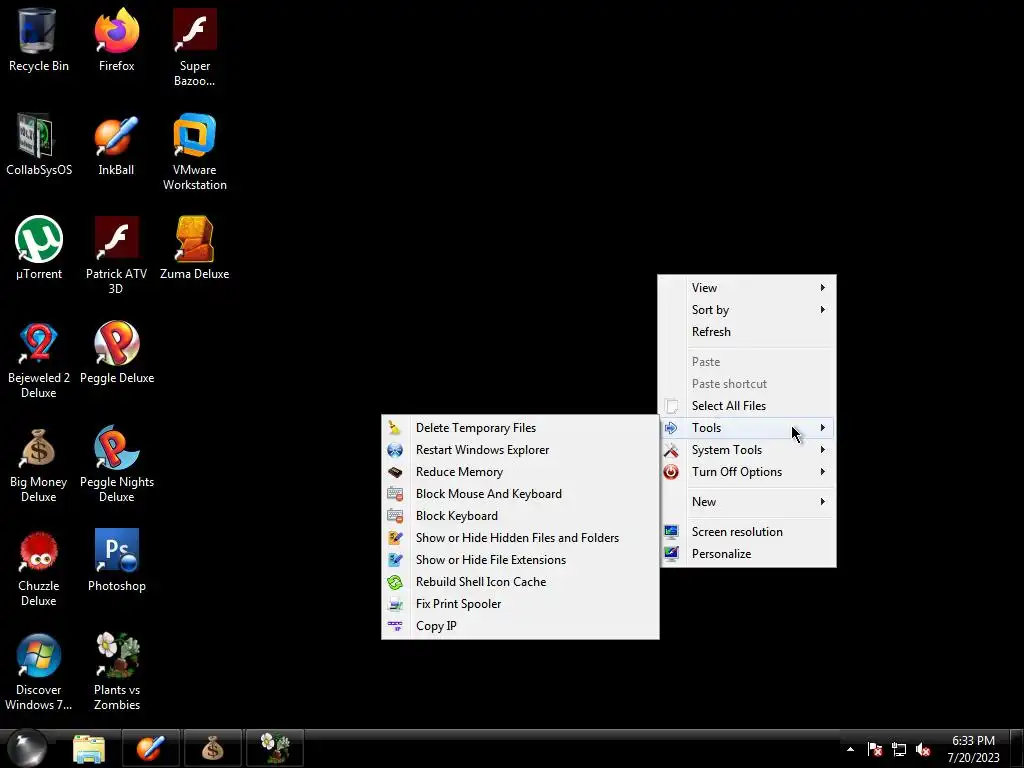Expand the Sort by submenu
The image size is (1024, 768).
747,310
